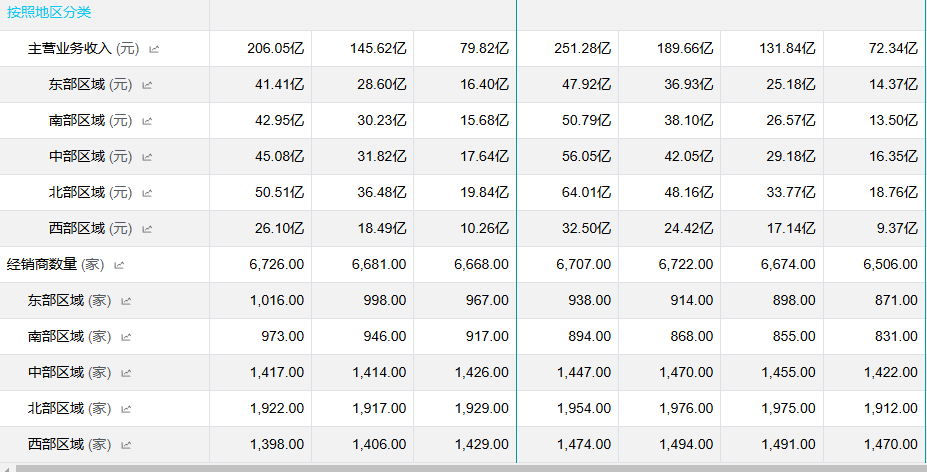
Task: Select the 206.05亿 revenue cell
Action: pos(276,49)
